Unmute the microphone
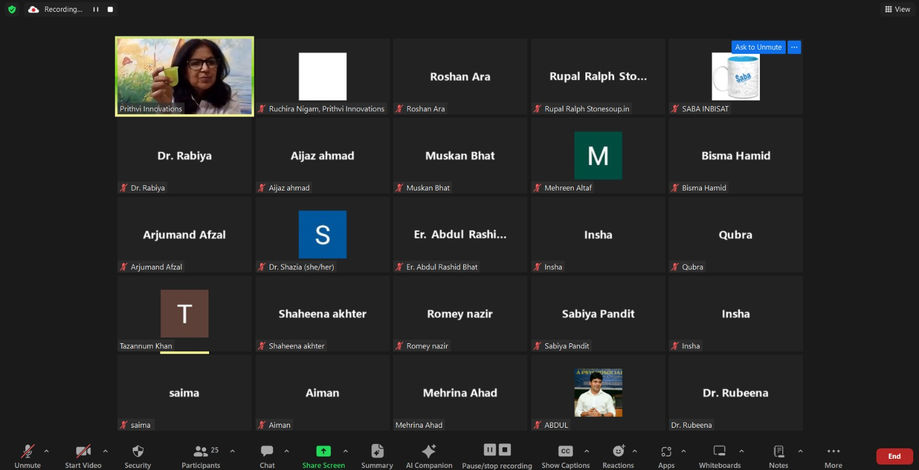919x470 pixels. [x=27, y=454]
